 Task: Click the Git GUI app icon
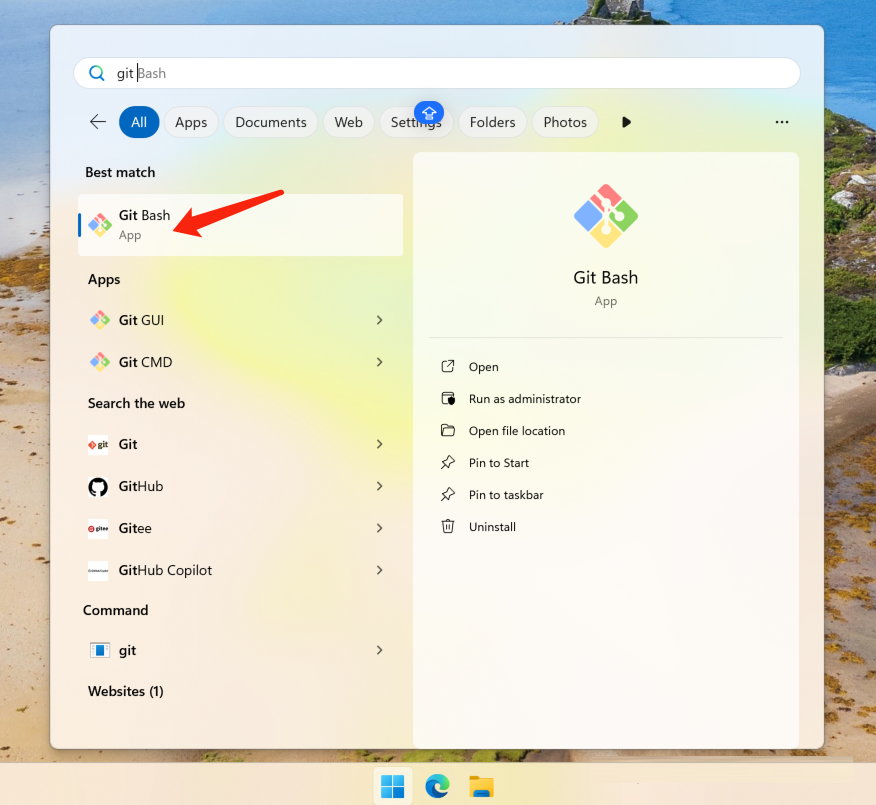[100, 320]
